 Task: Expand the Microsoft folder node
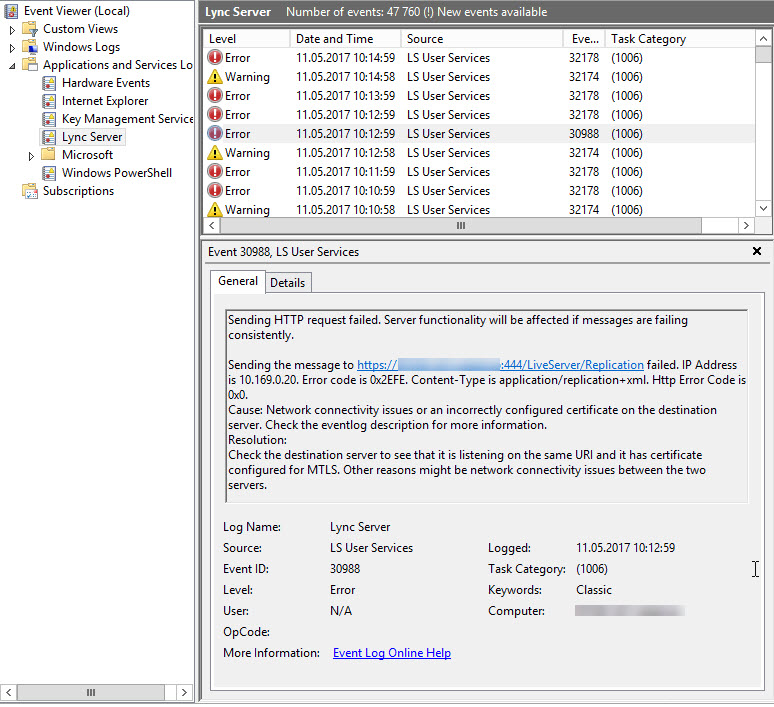coord(31,156)
